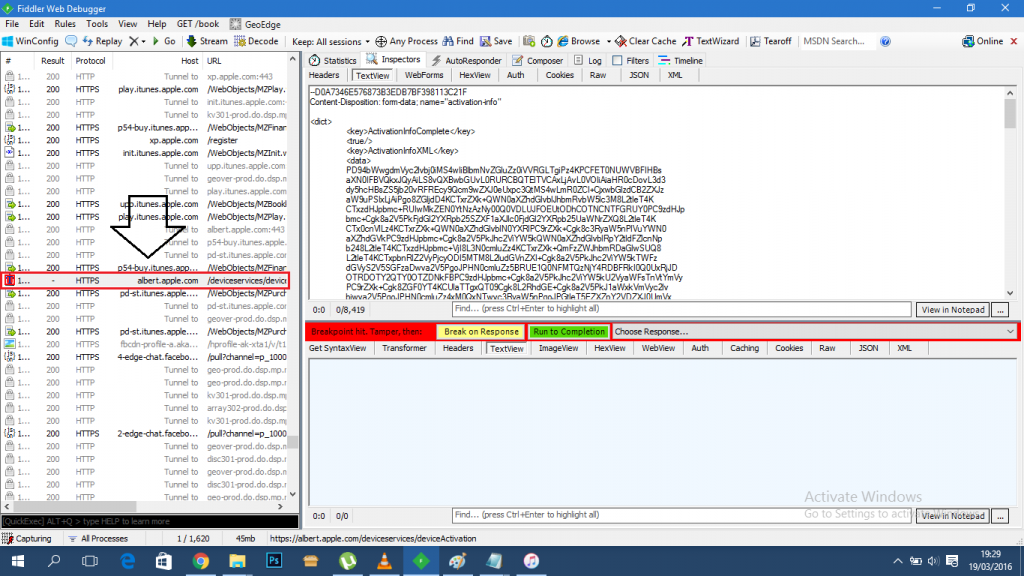Click in the request Find text field
The height and width of the screenshot is (576, 1024).
681,309
